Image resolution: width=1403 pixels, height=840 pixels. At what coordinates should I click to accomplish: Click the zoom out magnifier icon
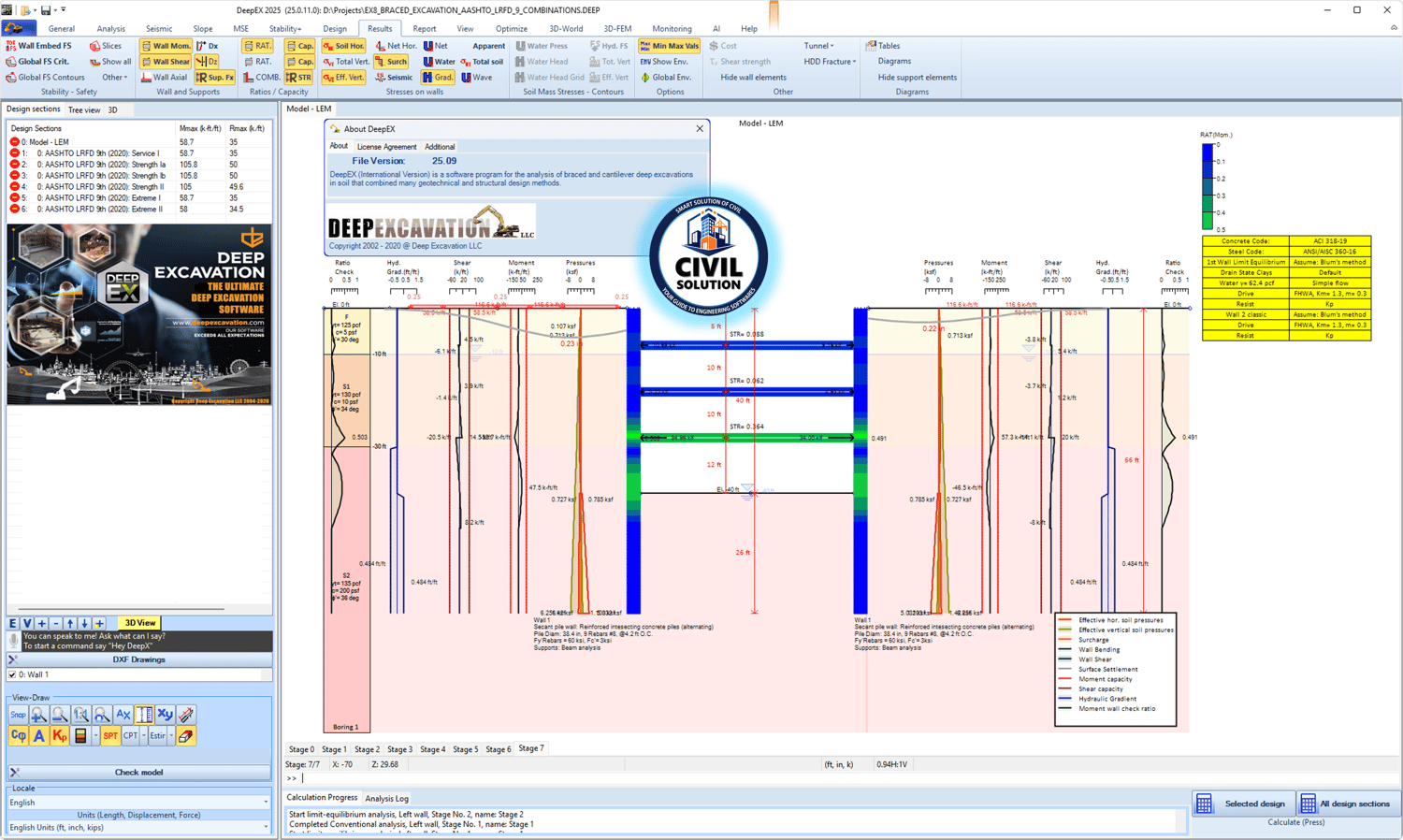(x=60, y=716)
